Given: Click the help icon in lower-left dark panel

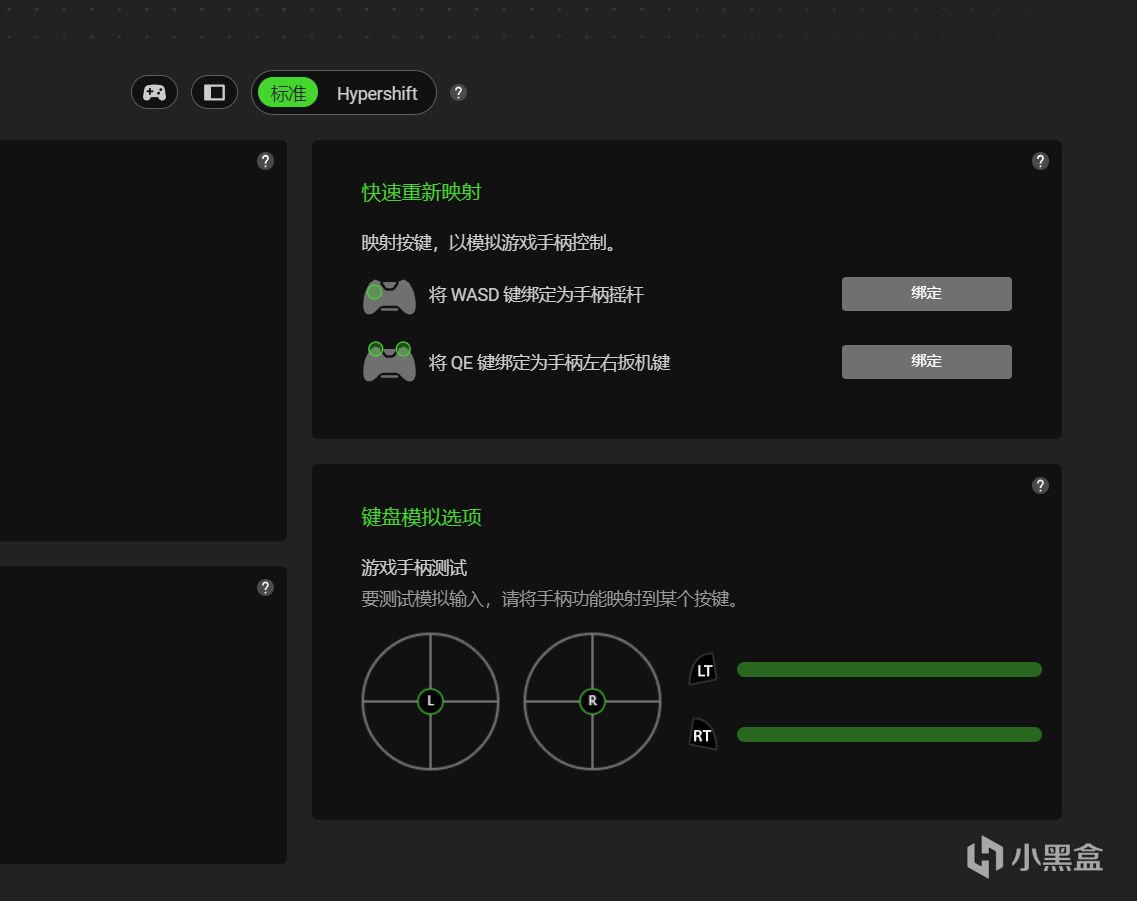Looking at the screenshot, I should click(x=265, y=587).
